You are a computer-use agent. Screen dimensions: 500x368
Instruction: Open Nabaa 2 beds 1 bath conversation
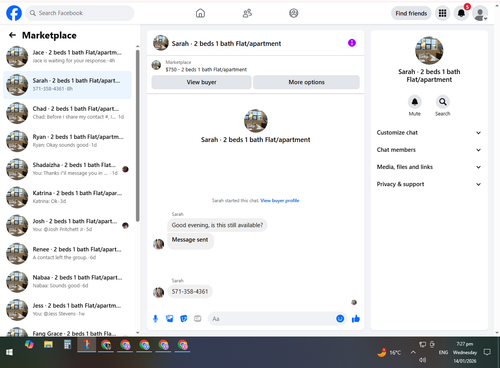tap(67, 281)
